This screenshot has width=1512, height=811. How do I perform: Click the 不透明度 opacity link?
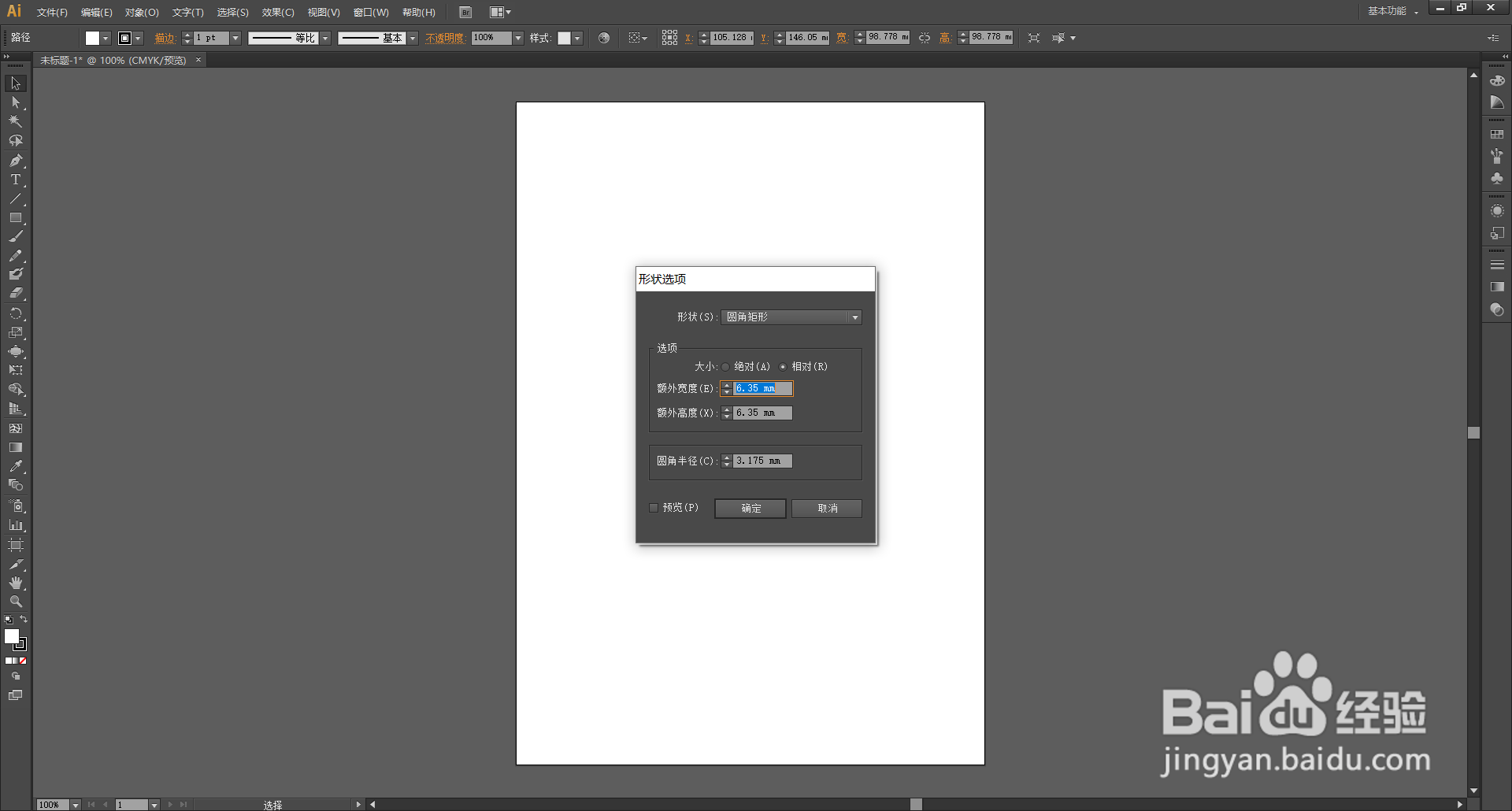point(445,38)
